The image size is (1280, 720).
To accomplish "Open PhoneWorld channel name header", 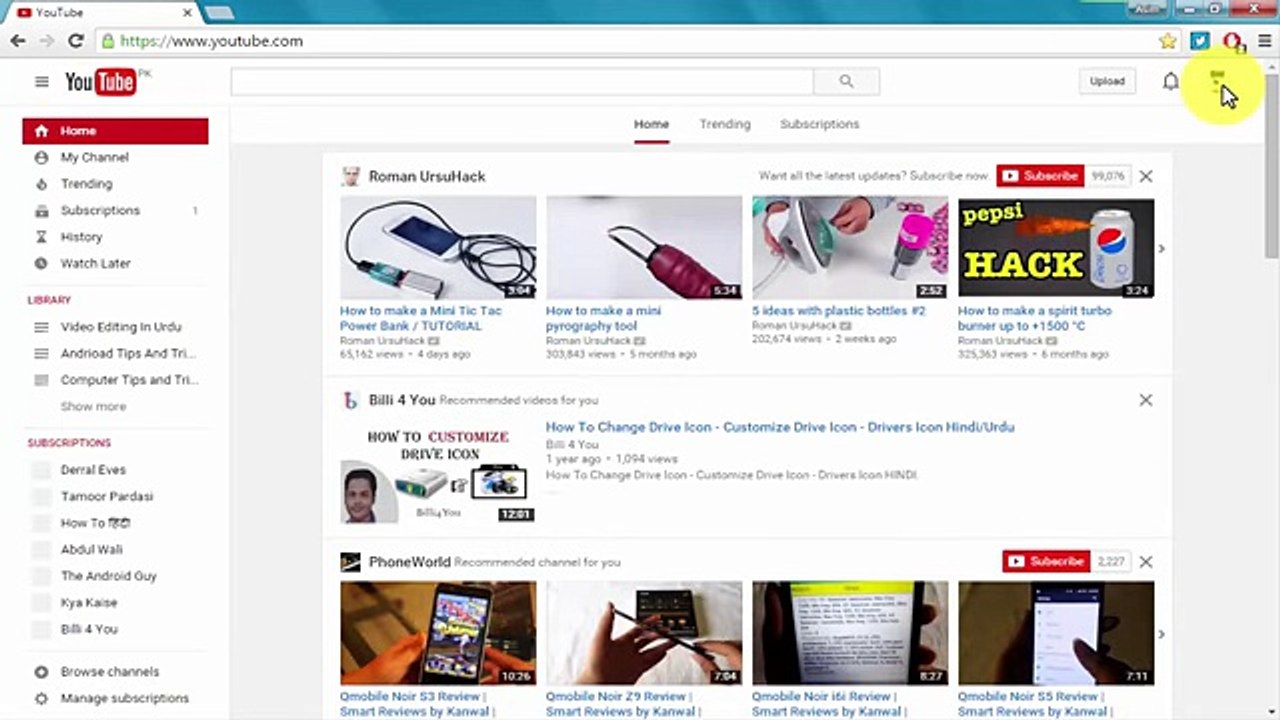I will coord(409,562).
